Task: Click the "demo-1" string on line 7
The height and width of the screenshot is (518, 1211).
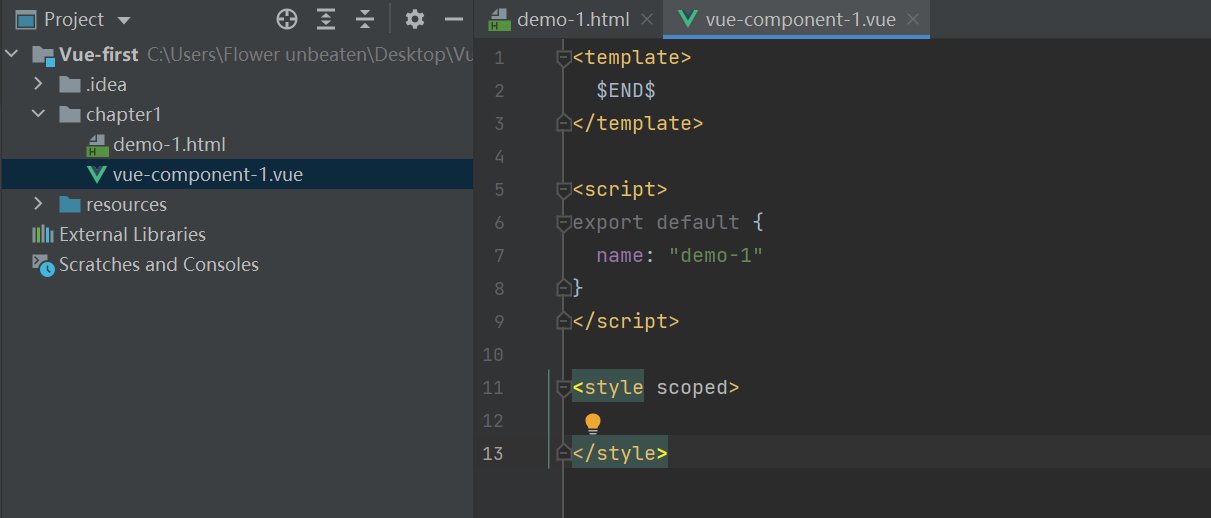Action: pyautogui.click(x=716, y=255)
